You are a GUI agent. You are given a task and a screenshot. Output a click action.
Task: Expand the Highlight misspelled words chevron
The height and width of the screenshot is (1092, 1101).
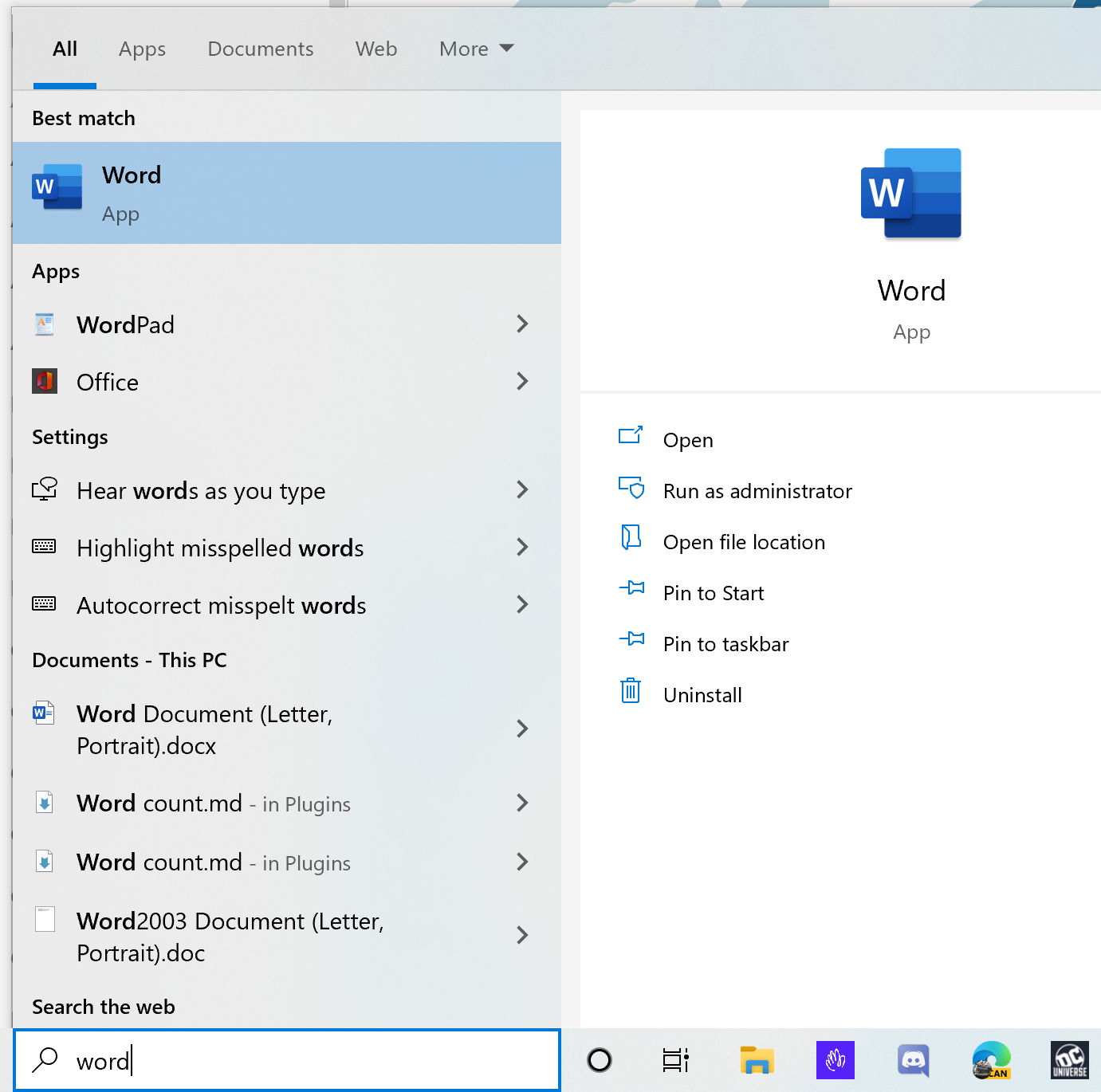click(522, 547)
